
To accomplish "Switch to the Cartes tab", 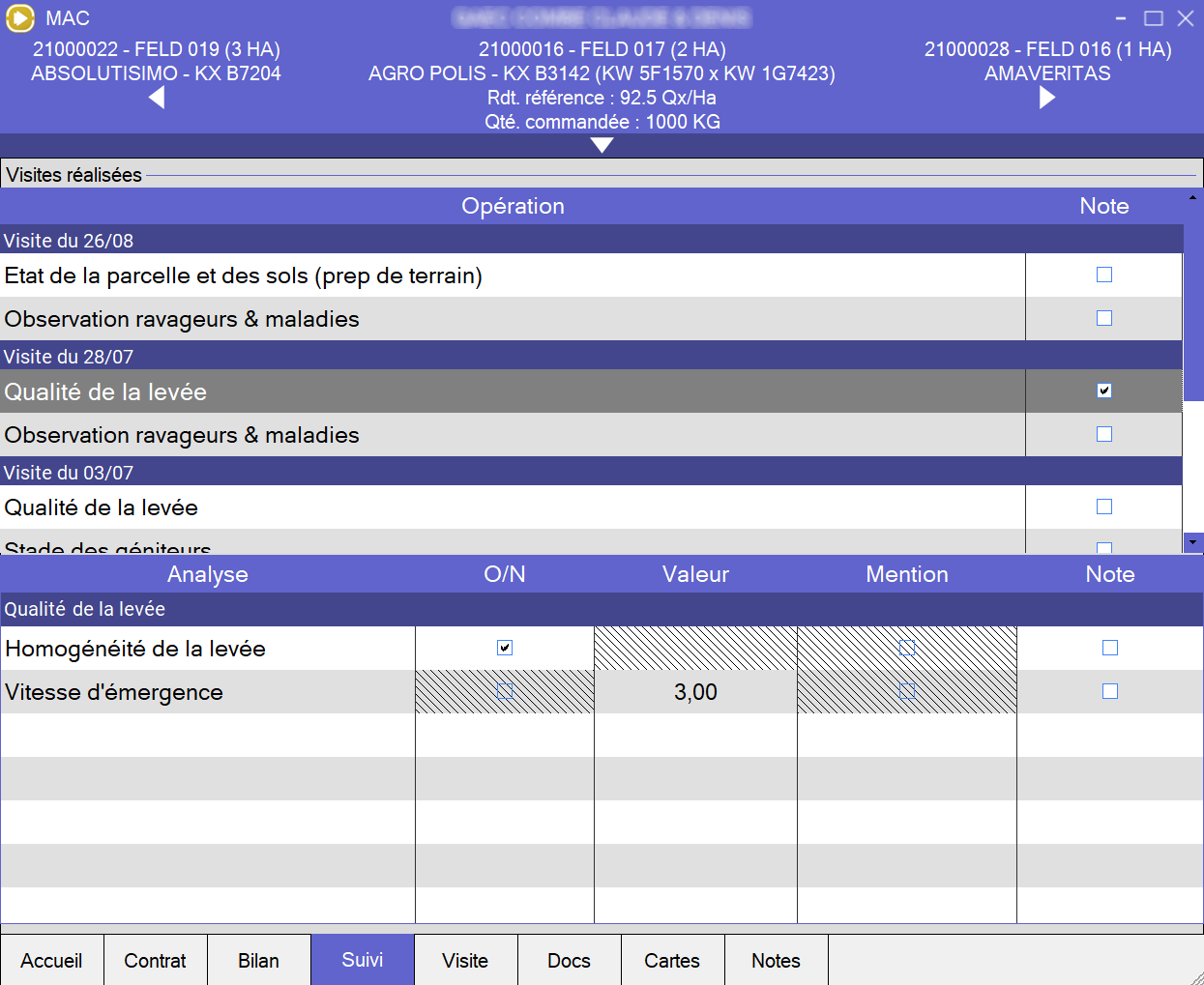I will pyautogui.click(x=672, y=960).
